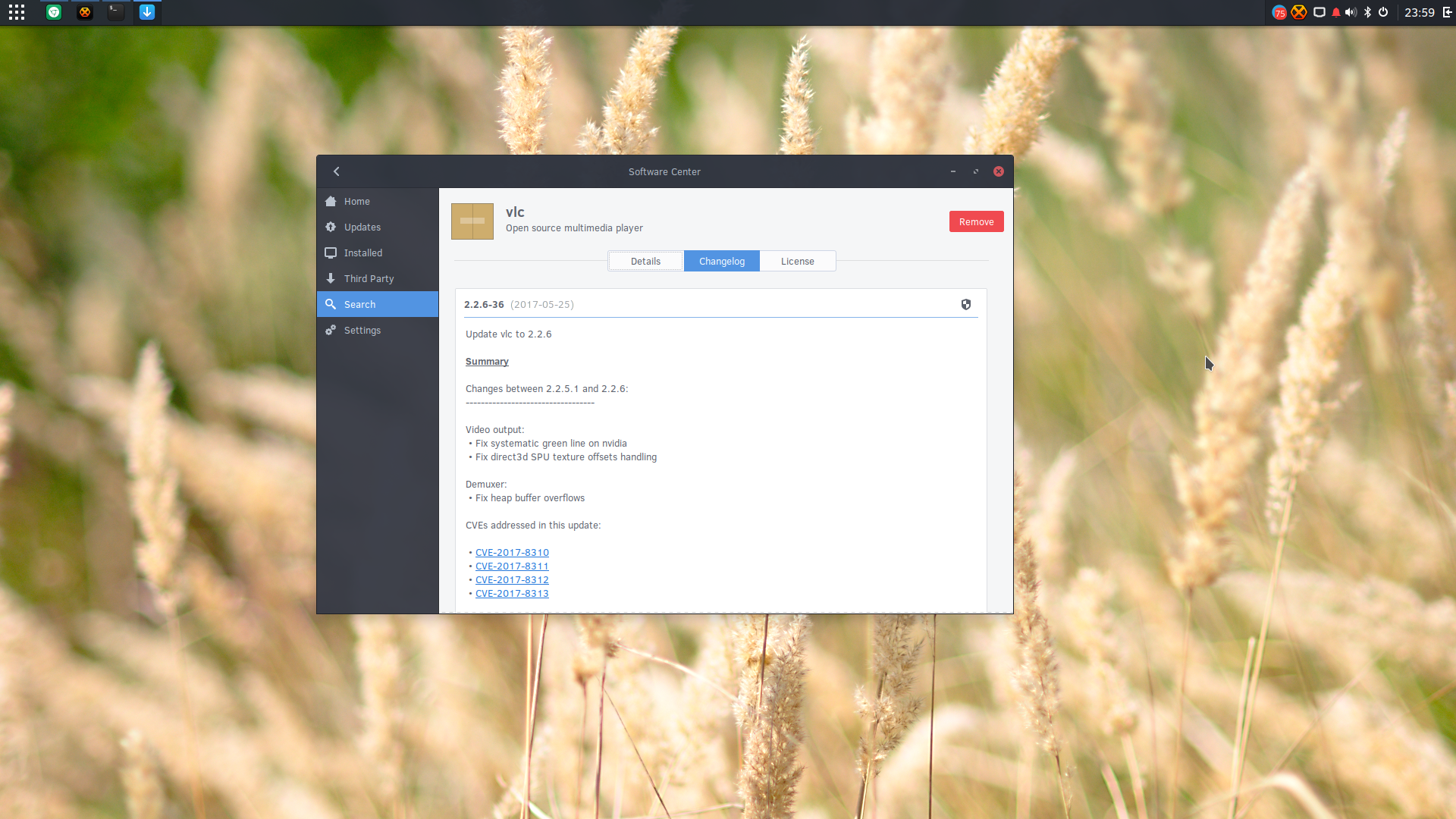1456x819 pixels.
Task: Click 'Fix heap buffer overflows' line
Action: pos(530,498)
